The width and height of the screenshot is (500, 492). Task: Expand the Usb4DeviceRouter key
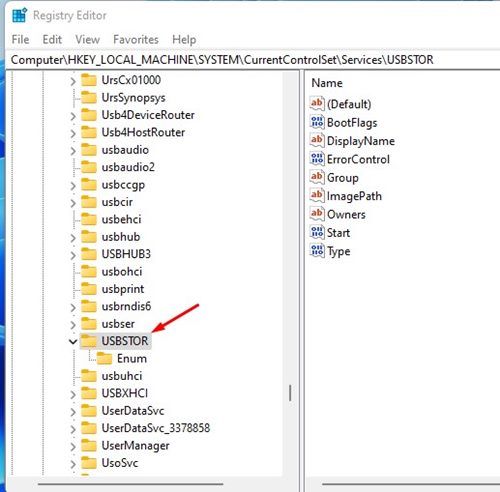pos(73,116)
